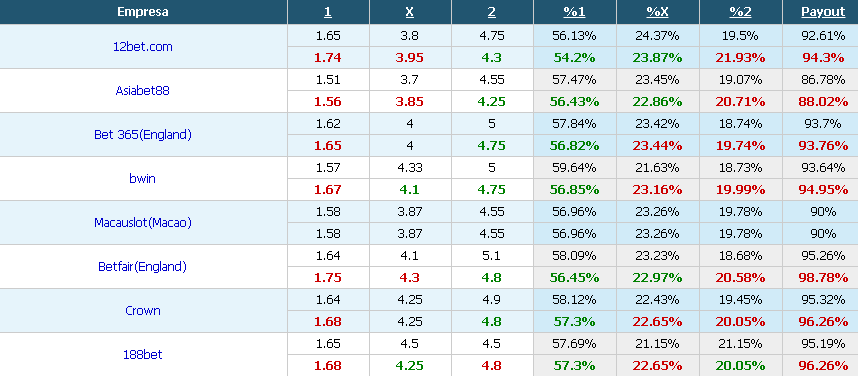Image resolution: width=858 pixels, height=376 pixels.
Task: Open the 188bet bookmaker link
Action: 142,355
